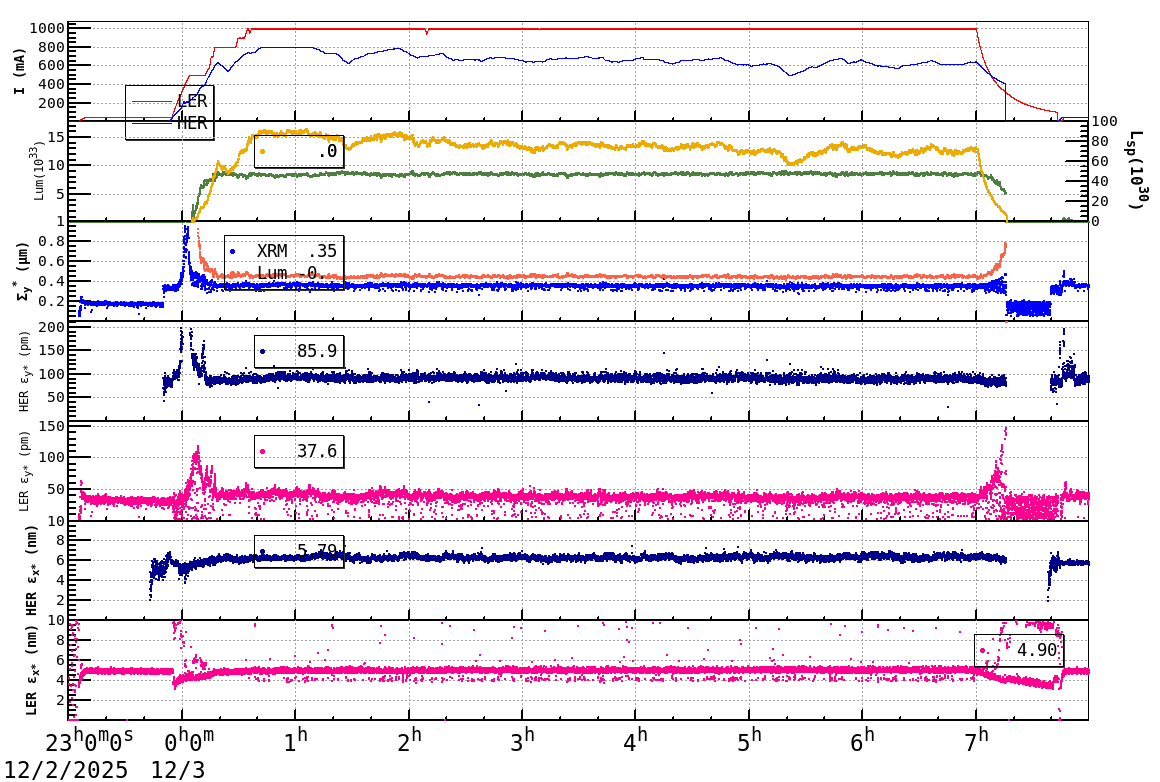Click the '150' tick on LER εy* axis
The height and width of the screenshot is (782, 1160).
52,427
